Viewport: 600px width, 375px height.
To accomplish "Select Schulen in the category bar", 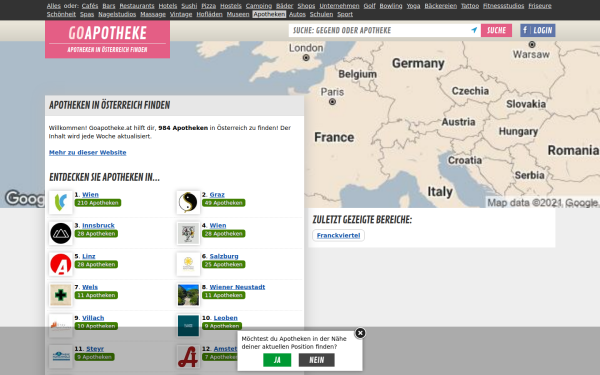I will 321,14.
